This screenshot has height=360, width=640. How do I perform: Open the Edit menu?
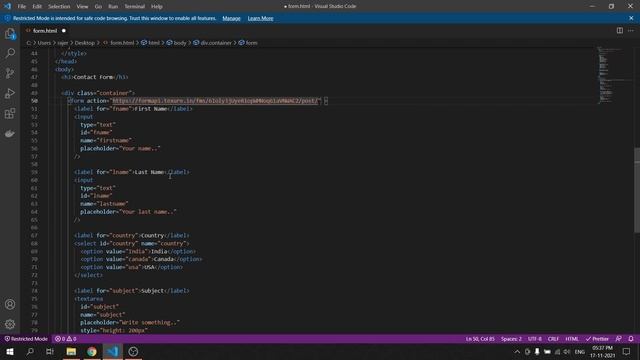click(37, 7)
